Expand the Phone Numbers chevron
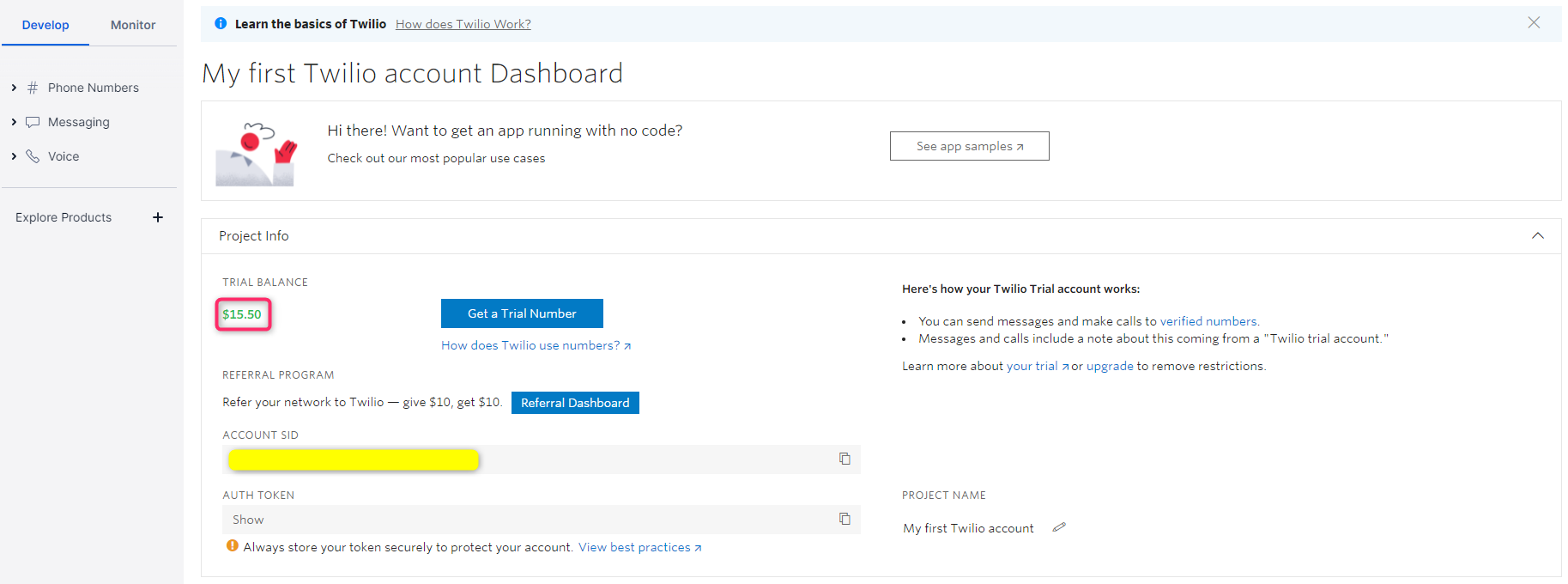Viewport: 1568px width, 584px height. [x=14, y=88]
